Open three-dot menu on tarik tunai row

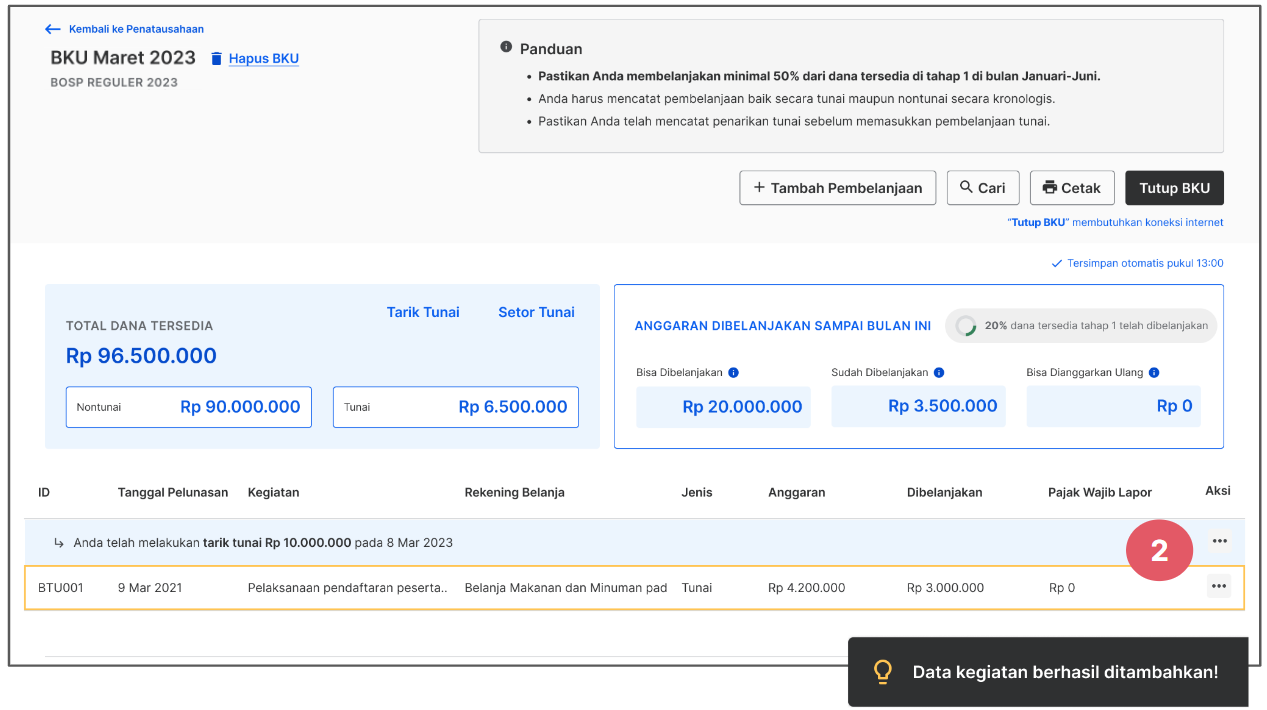coord(1219,541)
